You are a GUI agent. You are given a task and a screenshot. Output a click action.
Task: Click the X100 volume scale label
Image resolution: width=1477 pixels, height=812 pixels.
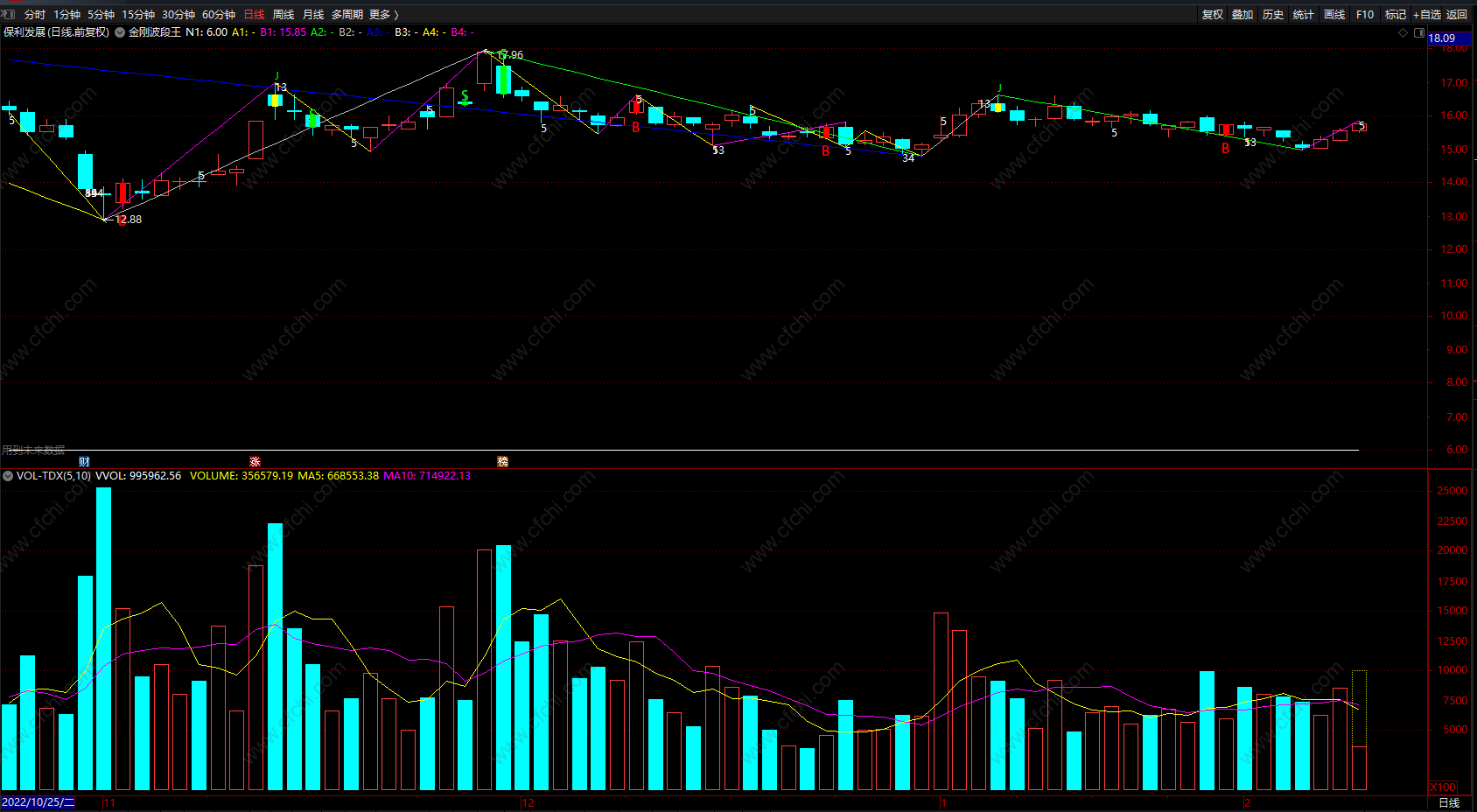(1443, 787)
